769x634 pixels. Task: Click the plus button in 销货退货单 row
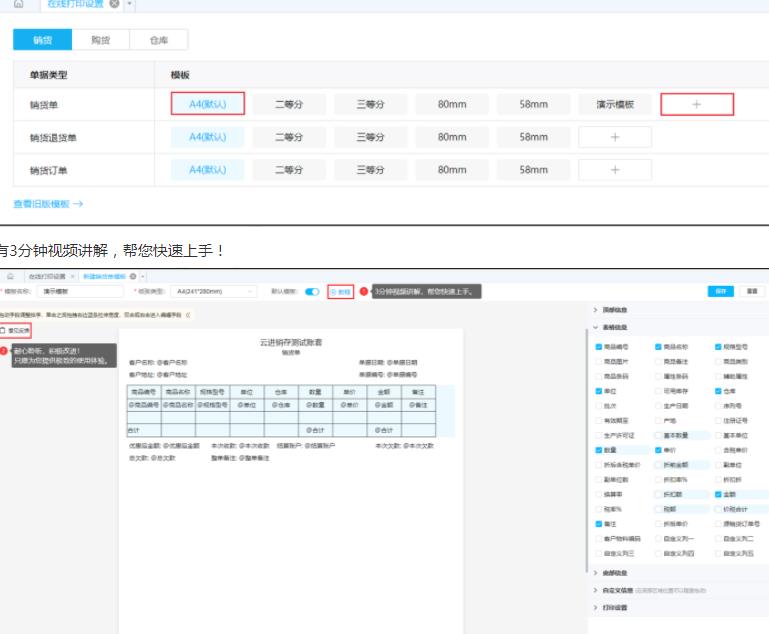(x=615, y=137)
